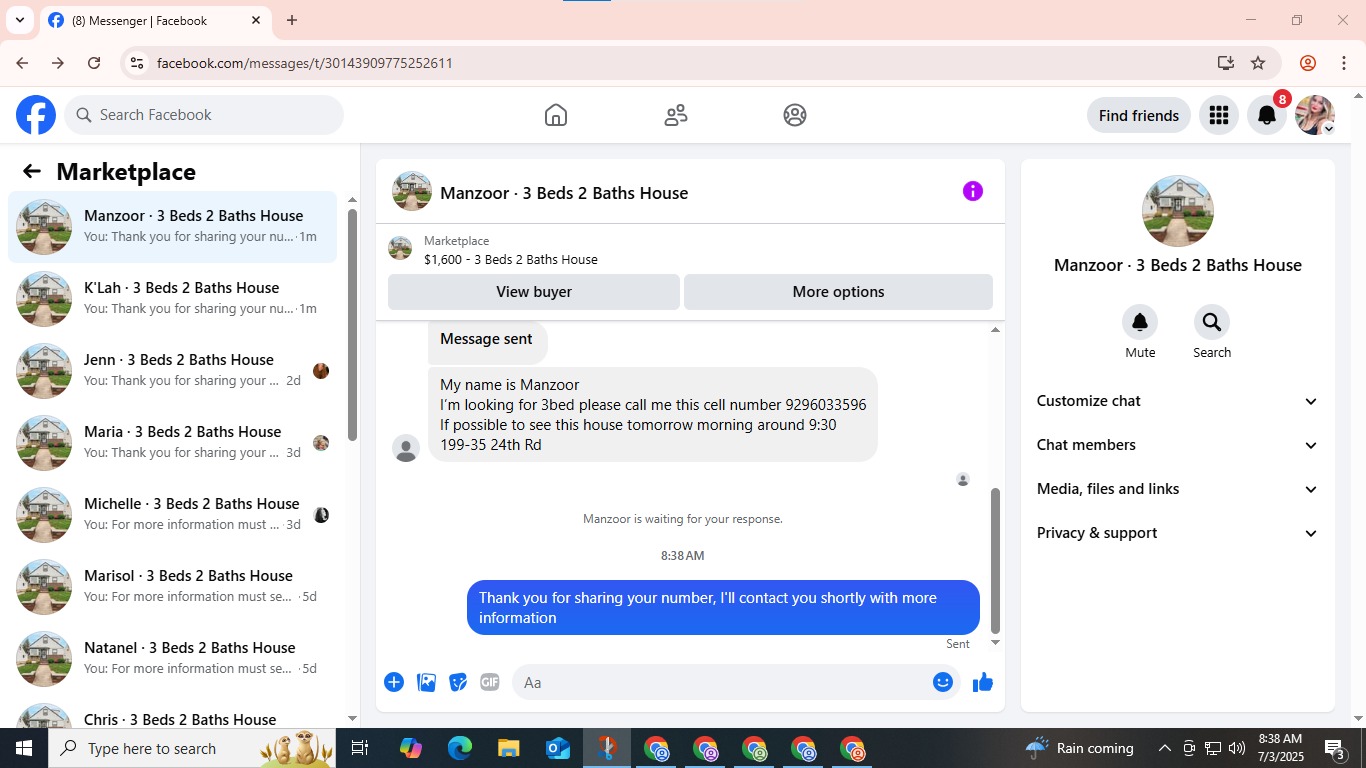Expand the Chat members section
The image size is (1366, 768).
(x=1178, y=445)
